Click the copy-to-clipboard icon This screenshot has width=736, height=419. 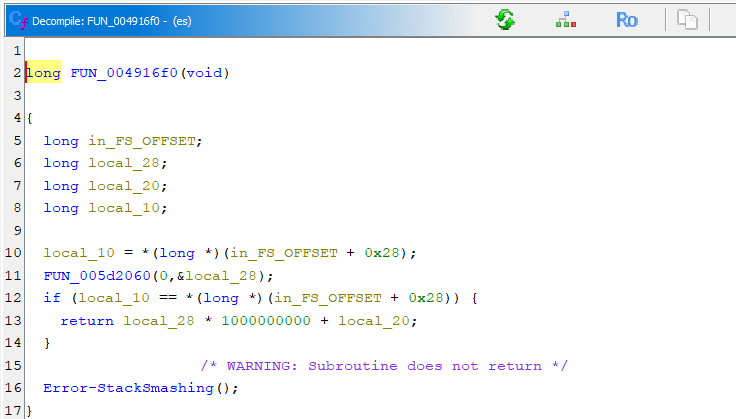pos(687,20)
